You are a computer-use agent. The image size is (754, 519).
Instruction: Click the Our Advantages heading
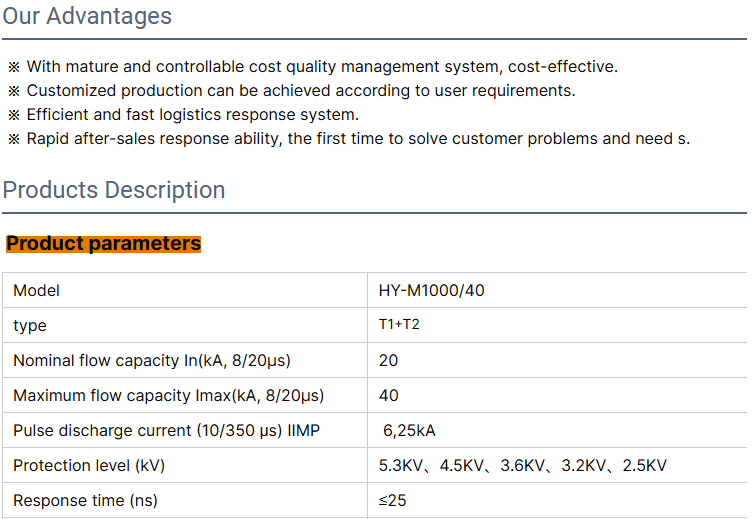pyautogui.click(x=87, y=16)
